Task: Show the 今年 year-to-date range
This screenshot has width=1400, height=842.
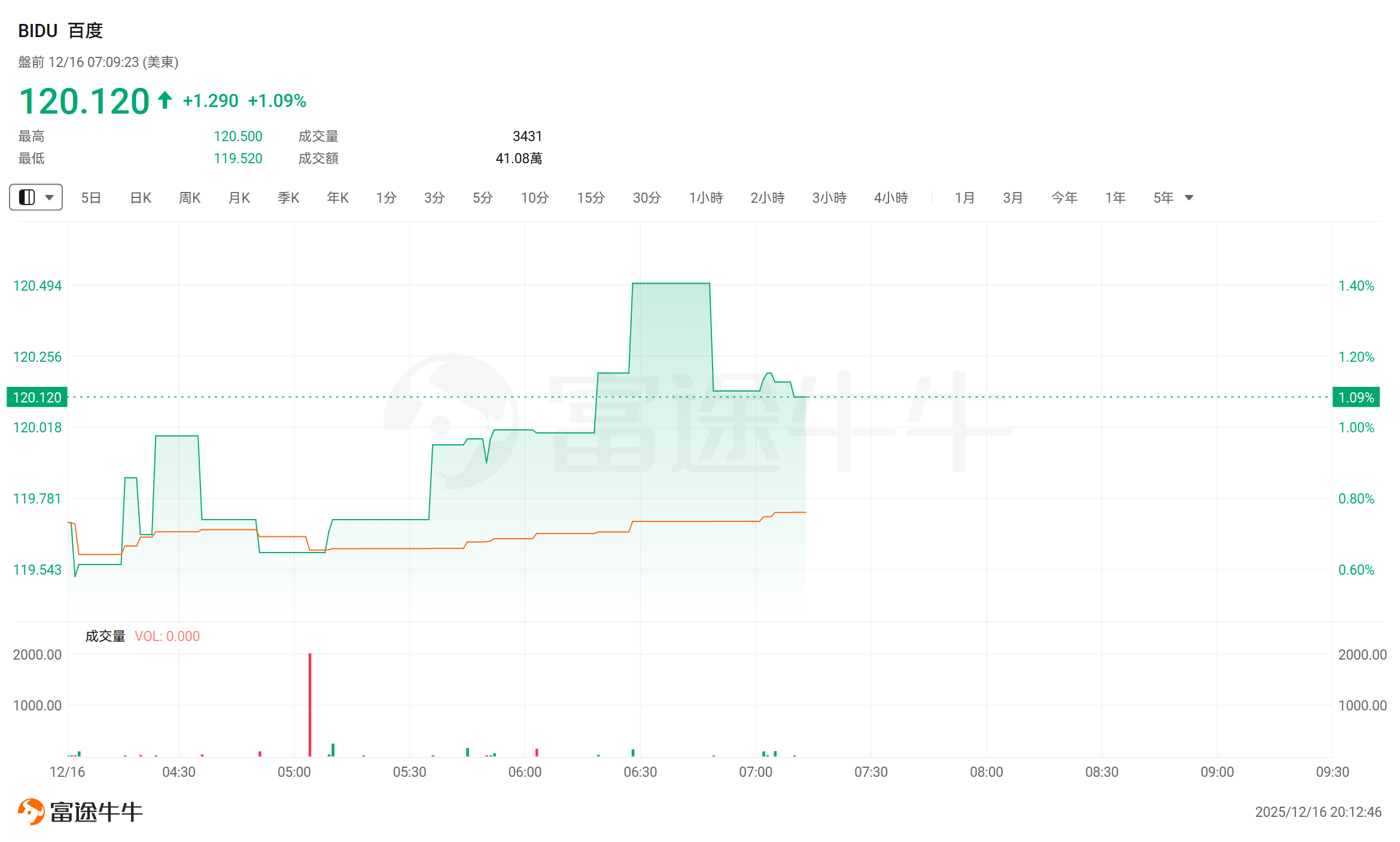Action: click(1064, 197)
